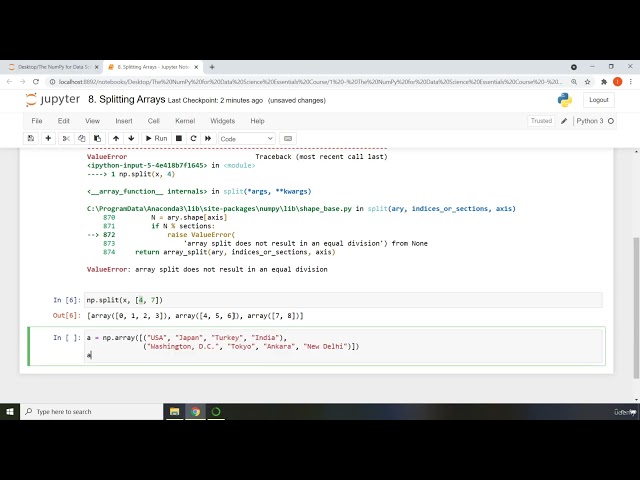The image size is (640, 480).
Task: Open the Help menu
Action: click(257, 121)
